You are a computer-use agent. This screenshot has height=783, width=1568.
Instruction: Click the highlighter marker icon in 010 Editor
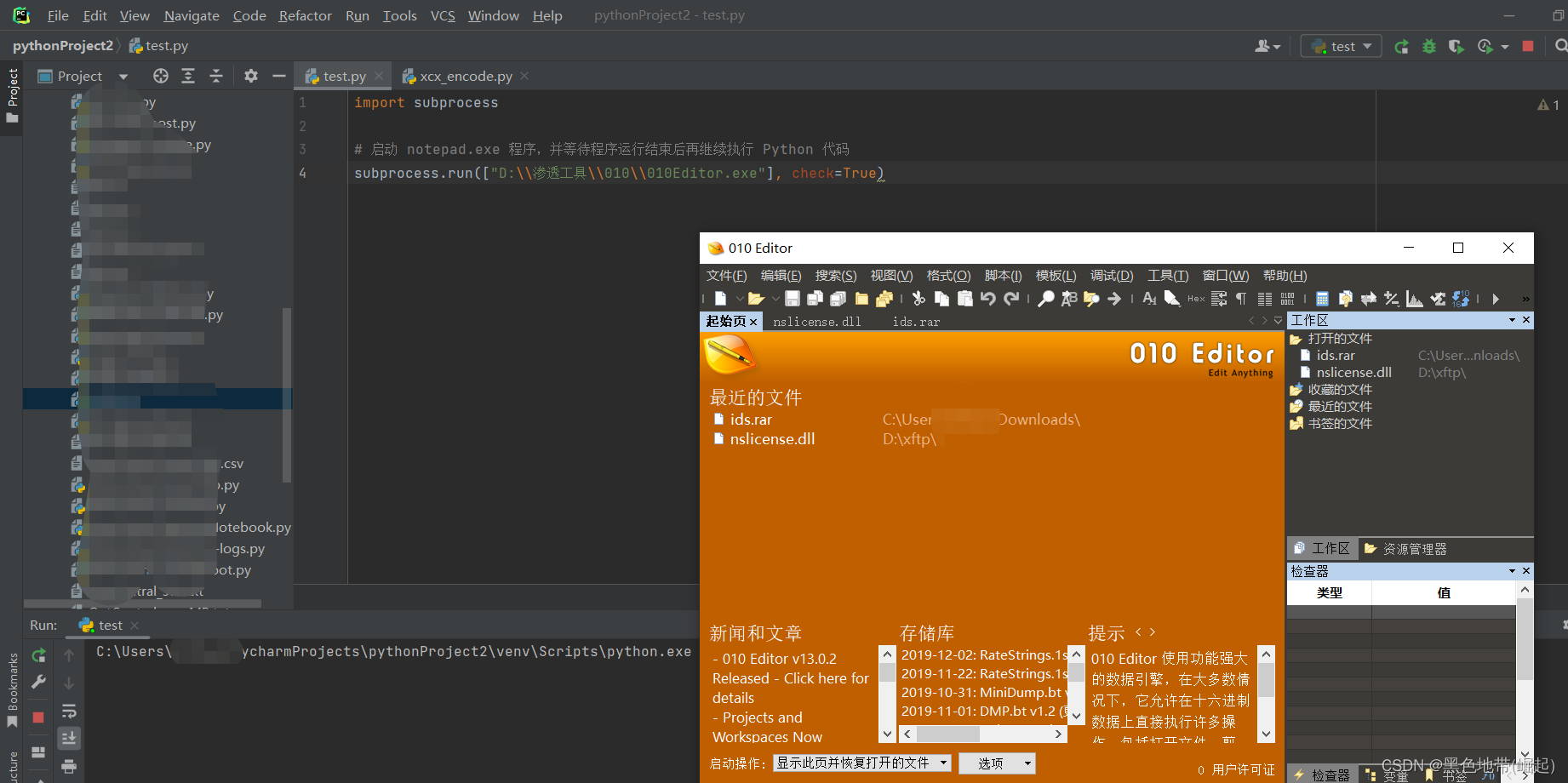pyautogui.click(x=1172, y=299)
